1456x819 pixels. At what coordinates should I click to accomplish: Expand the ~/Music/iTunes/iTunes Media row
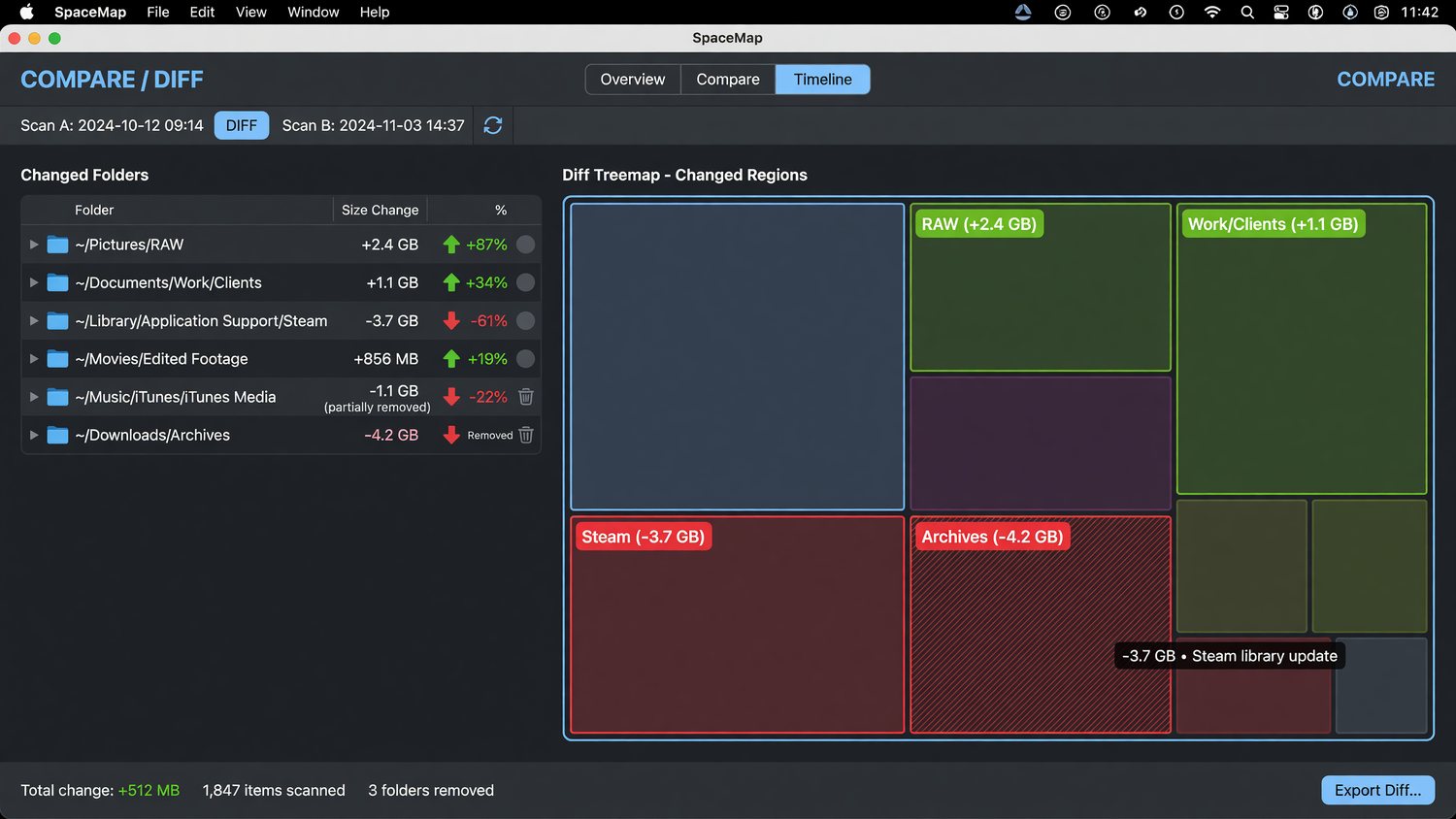34,397
